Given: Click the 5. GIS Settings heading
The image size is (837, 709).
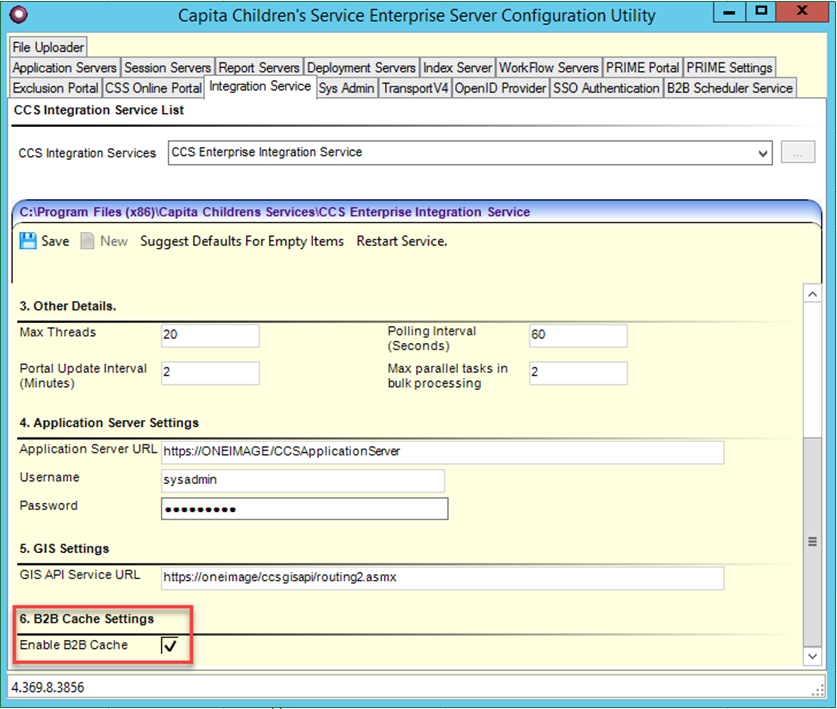Looking at the screenshot, I should [x=64, y=549].
